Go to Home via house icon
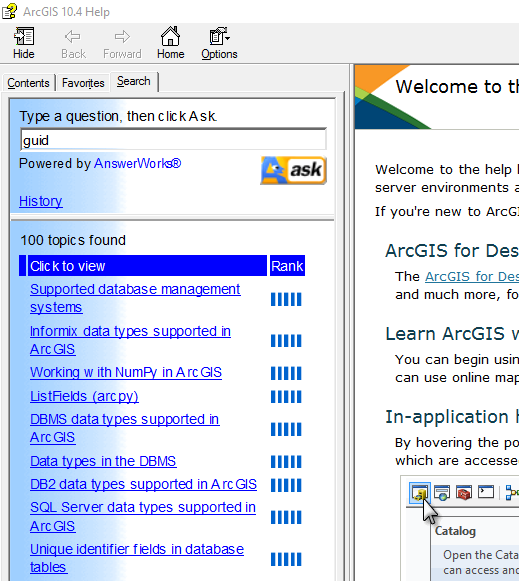Image resolution: width=519 pixels, height=581 pixels. tap(170, 36)
